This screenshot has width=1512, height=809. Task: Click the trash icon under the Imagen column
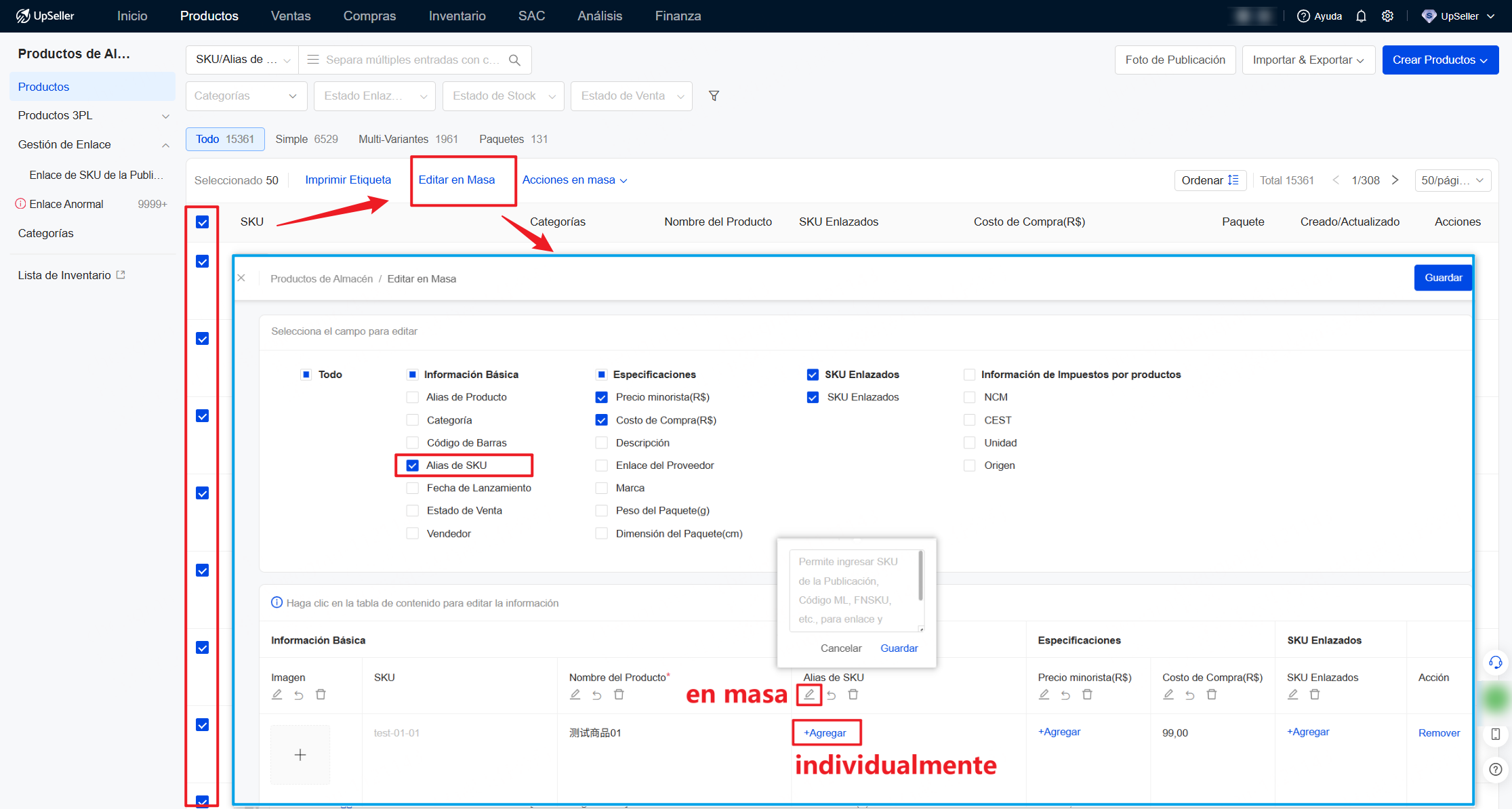(x=321, y=694)
